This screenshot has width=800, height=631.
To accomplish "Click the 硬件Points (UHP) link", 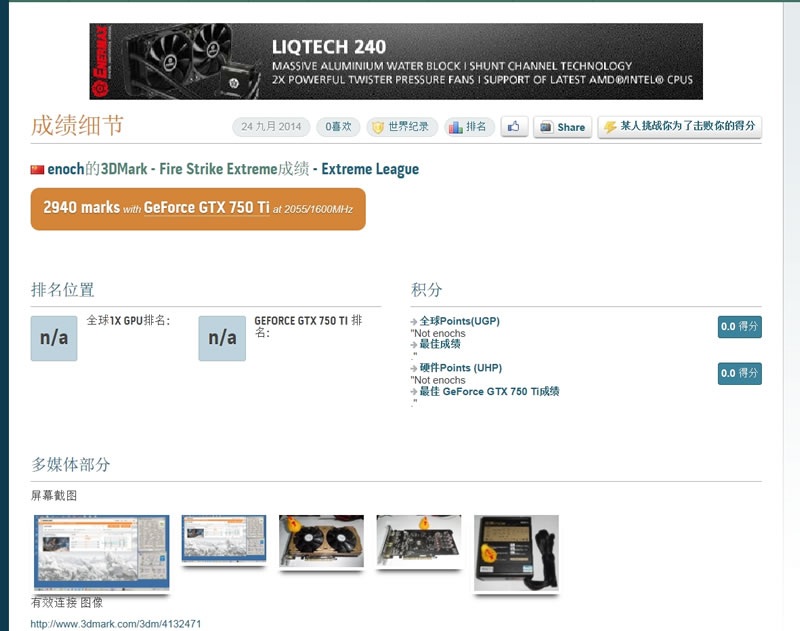I will [x=459, y=368].
